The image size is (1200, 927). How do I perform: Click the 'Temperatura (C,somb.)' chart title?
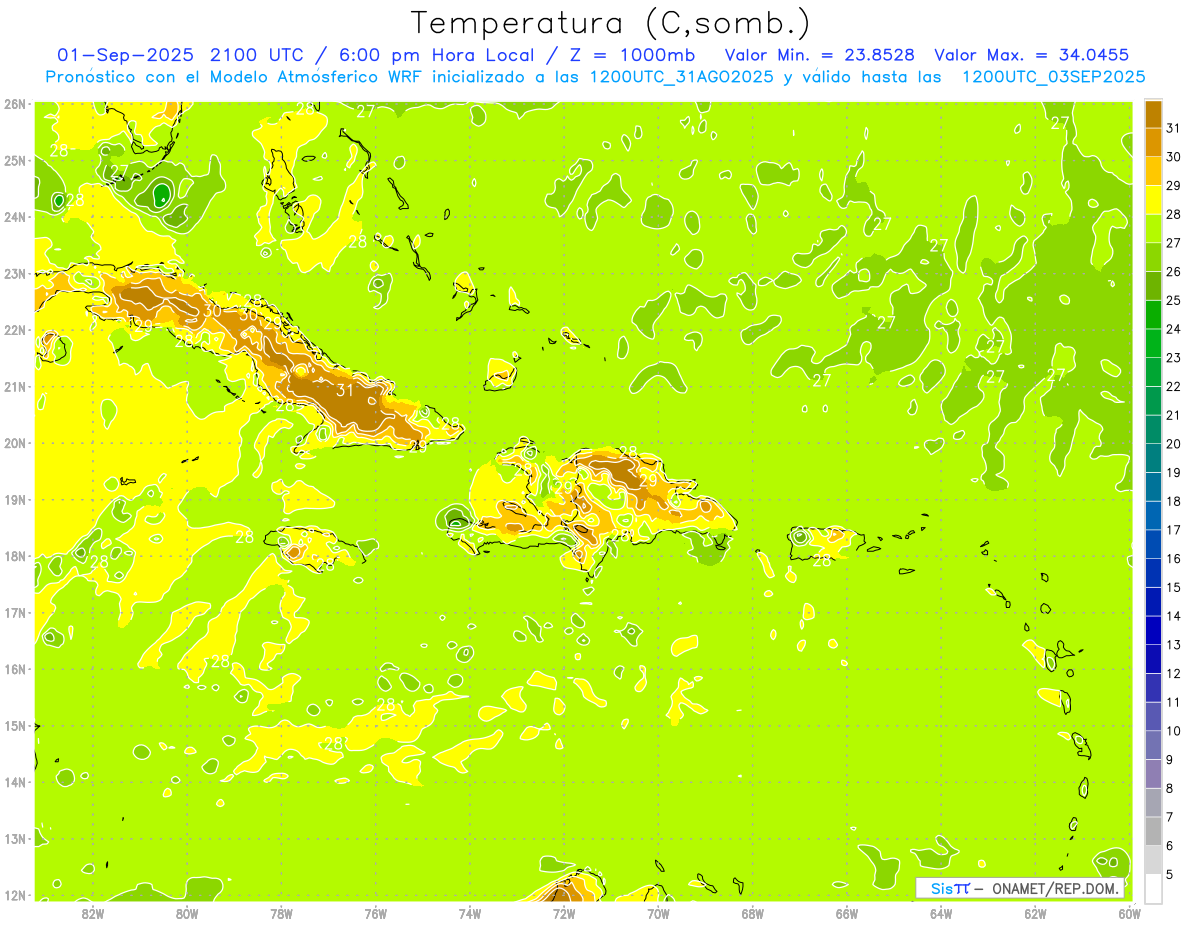click(x=611, y=24)
